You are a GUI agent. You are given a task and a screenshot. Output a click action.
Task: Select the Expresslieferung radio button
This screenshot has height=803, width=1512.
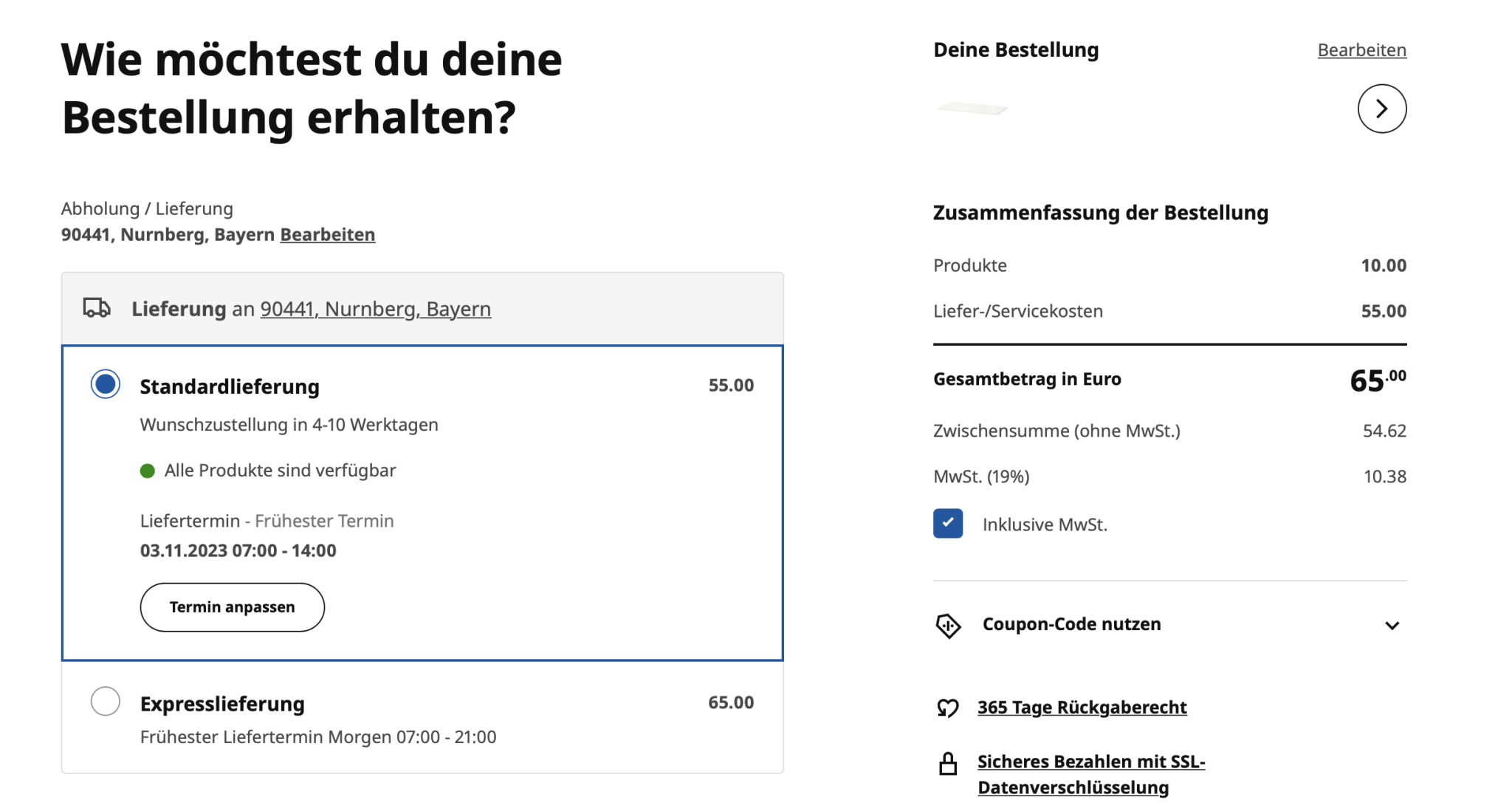tap(106, 701)
